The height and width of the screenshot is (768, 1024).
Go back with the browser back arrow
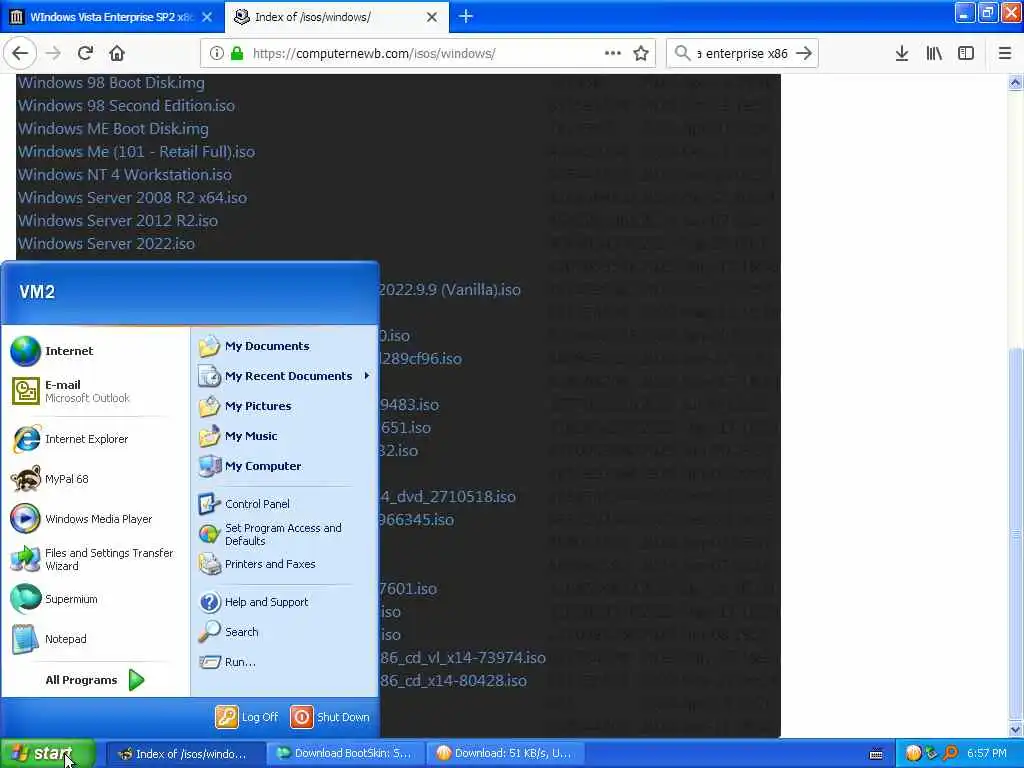20,53
